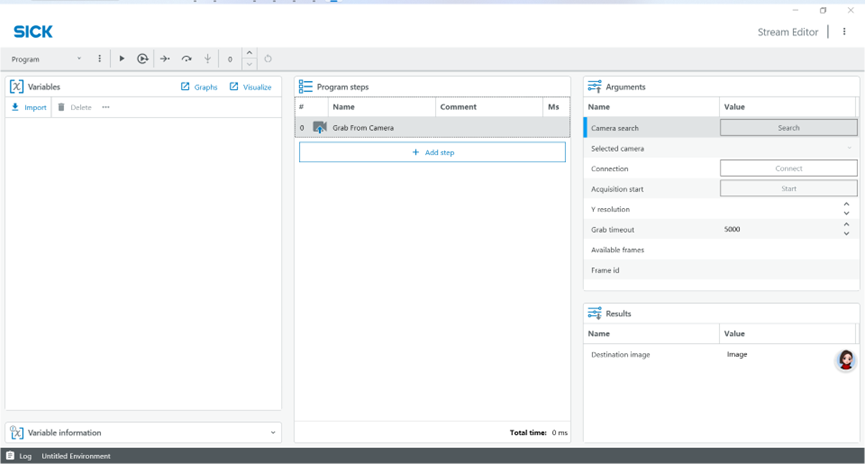Expand the Selected camera dropdown

849,149
